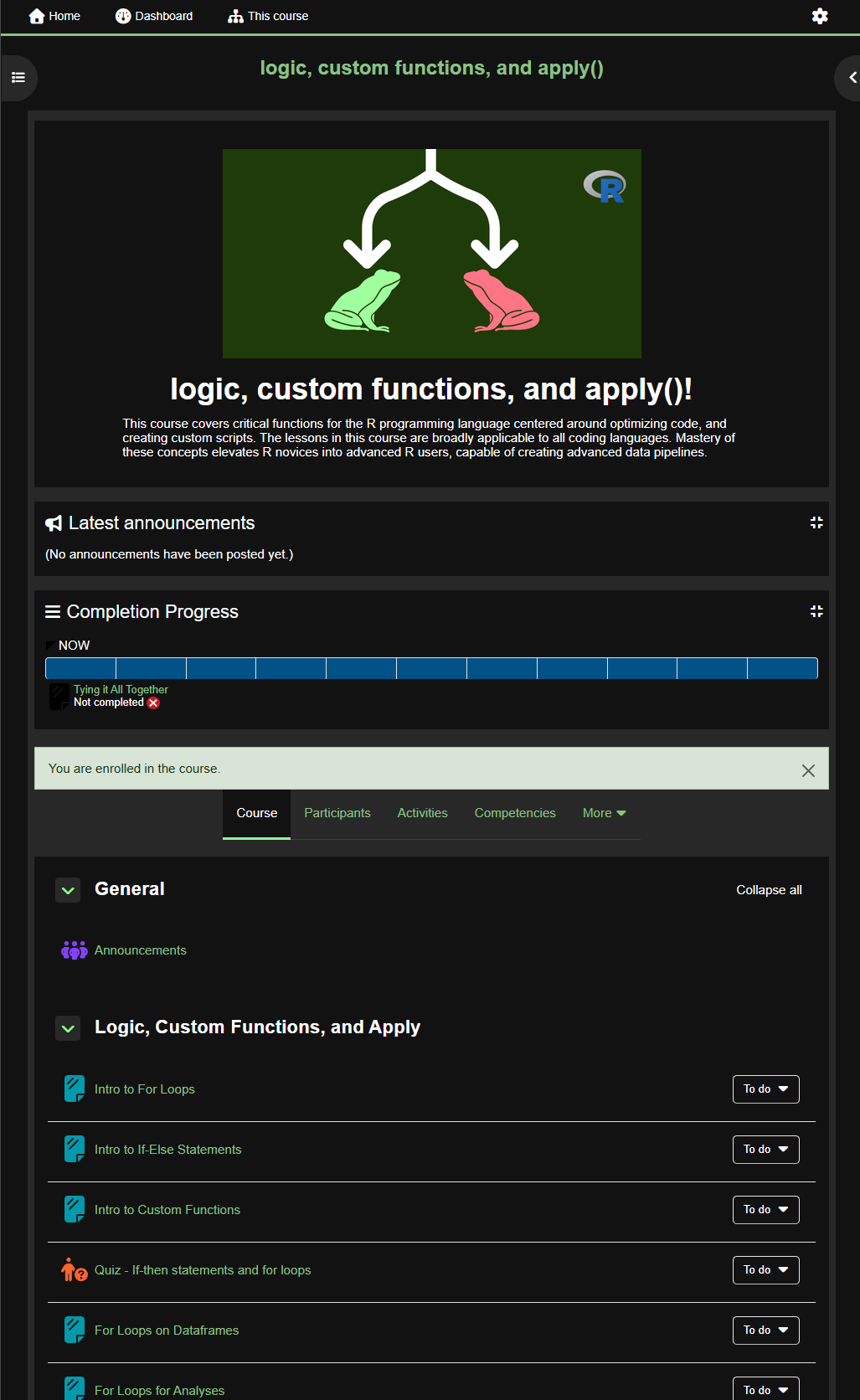Click the Announcements forum icon
The image size is (860, 1400).
pos(75,950)
